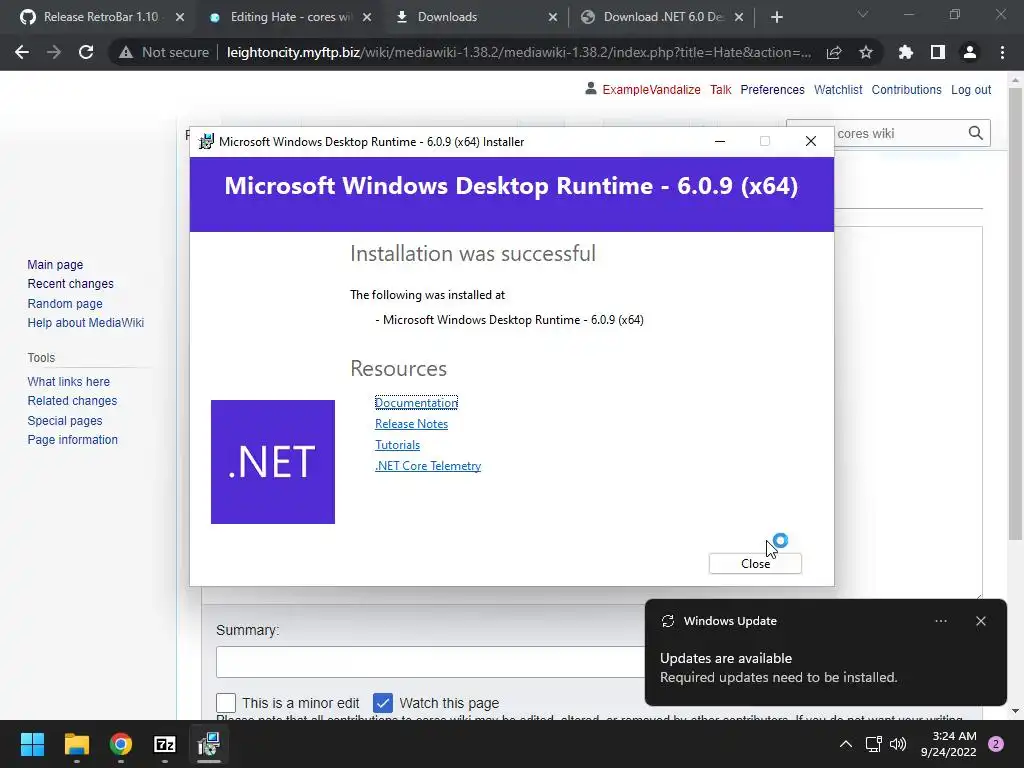
Task: Show hidden system tray icons
Action: pyautogui.click(x=845, y=744)
